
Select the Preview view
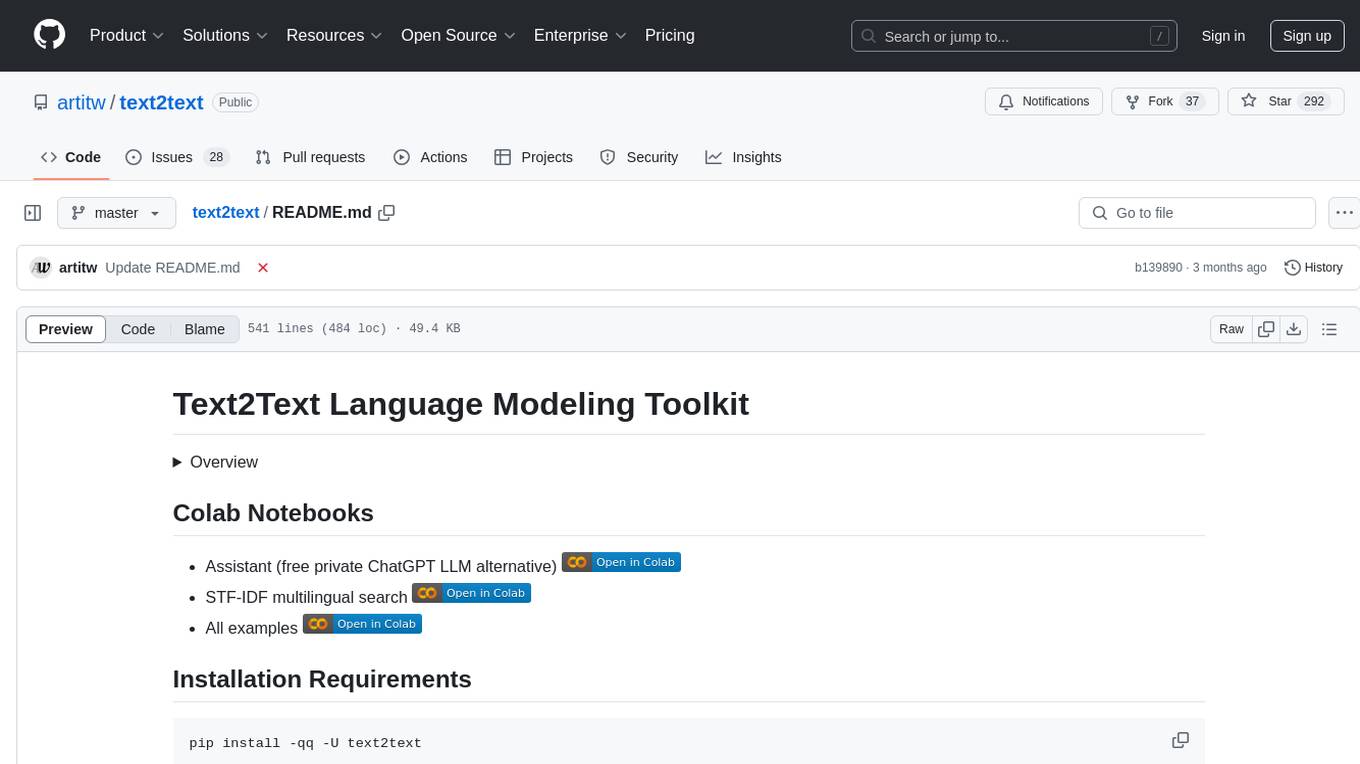click(66, 329)
